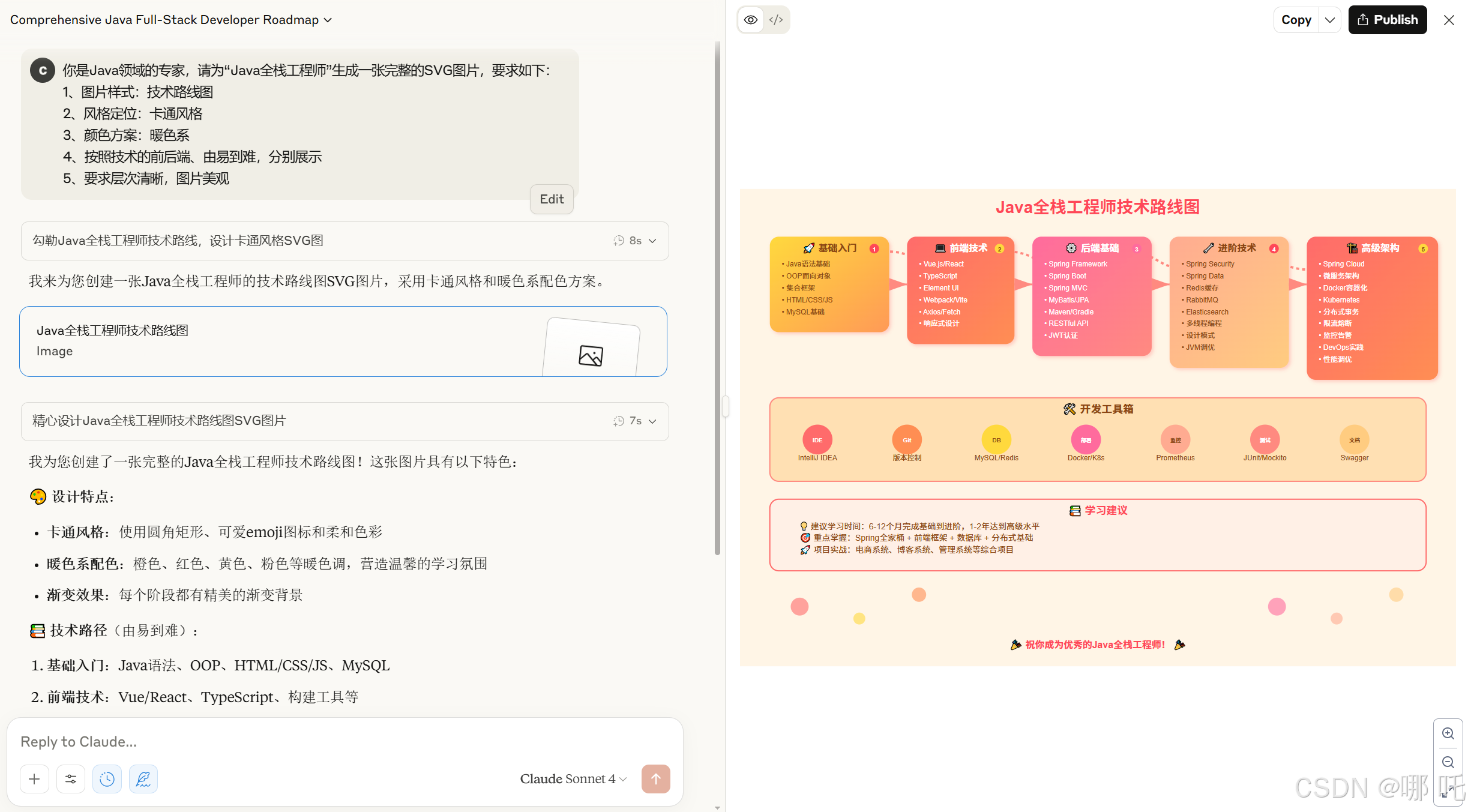
Task: Open the Java全栈工程师技术路线图 image artifact card
Action: click(343, 341)
